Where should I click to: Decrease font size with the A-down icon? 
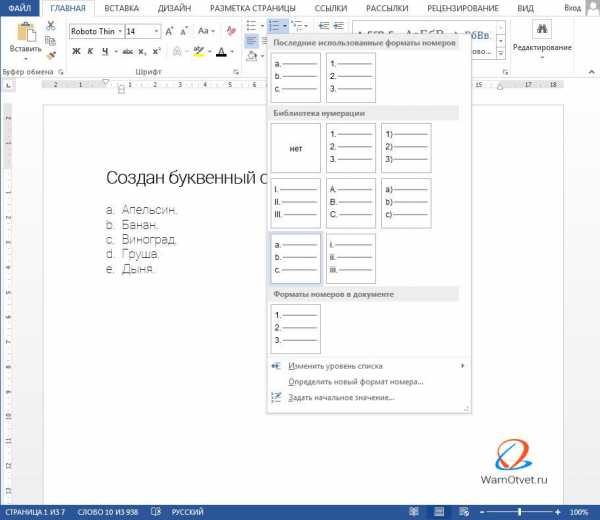click(x=184, y=31)
